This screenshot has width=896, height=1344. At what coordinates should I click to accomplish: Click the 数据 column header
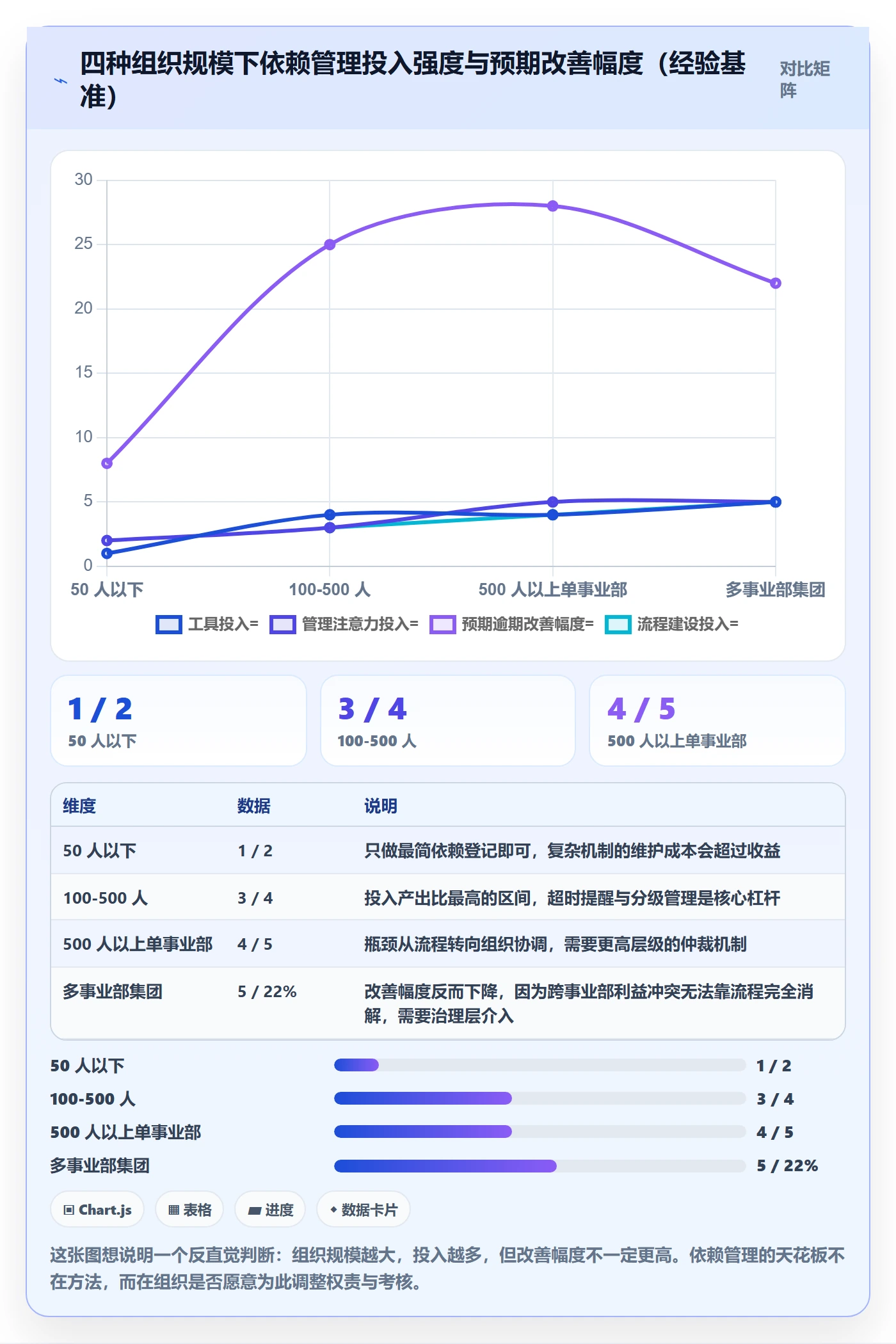pyautogui.click(x=254, y=806)
